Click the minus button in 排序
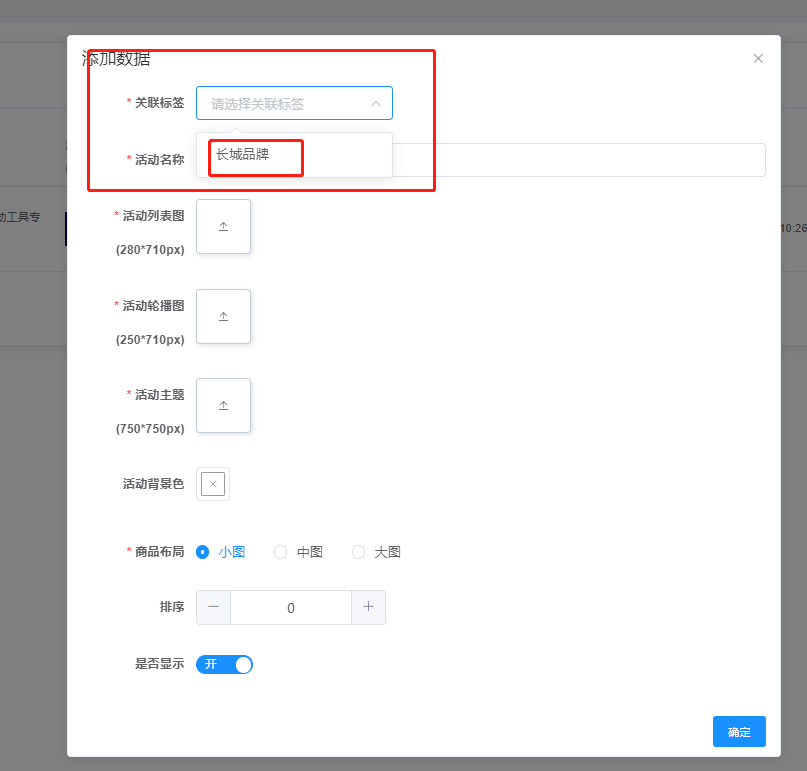The height and width of the screenshot is (771, 807). [213, 607]
